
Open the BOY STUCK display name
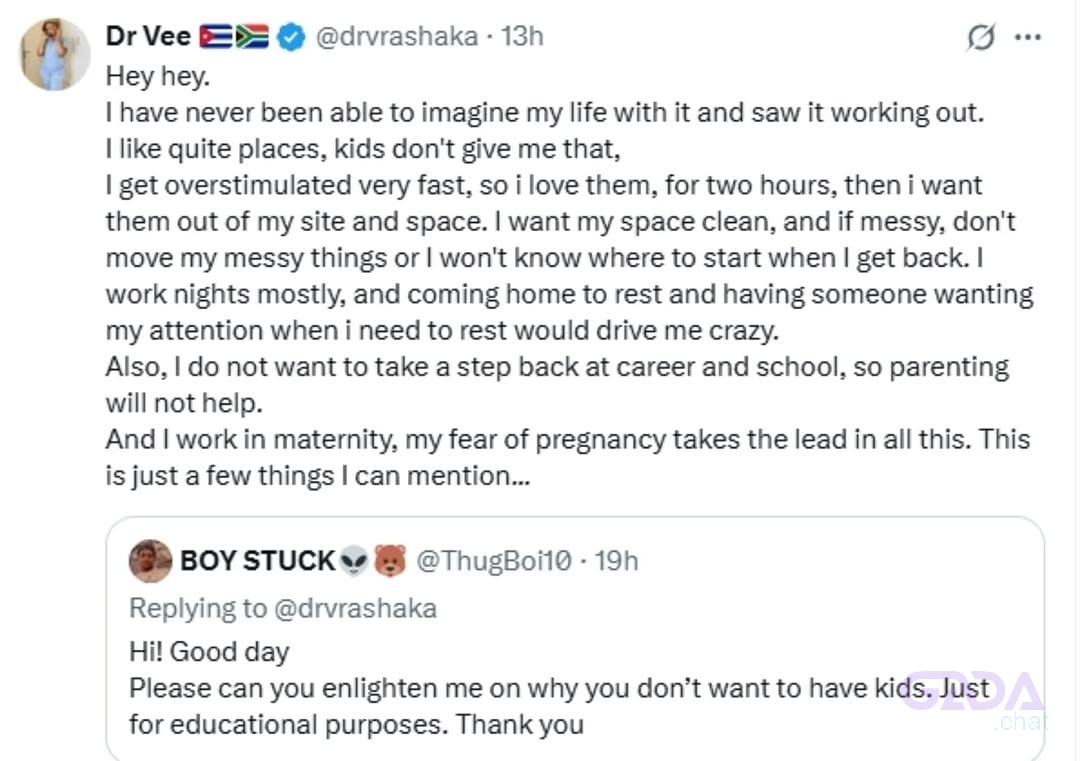click(258, 561)
